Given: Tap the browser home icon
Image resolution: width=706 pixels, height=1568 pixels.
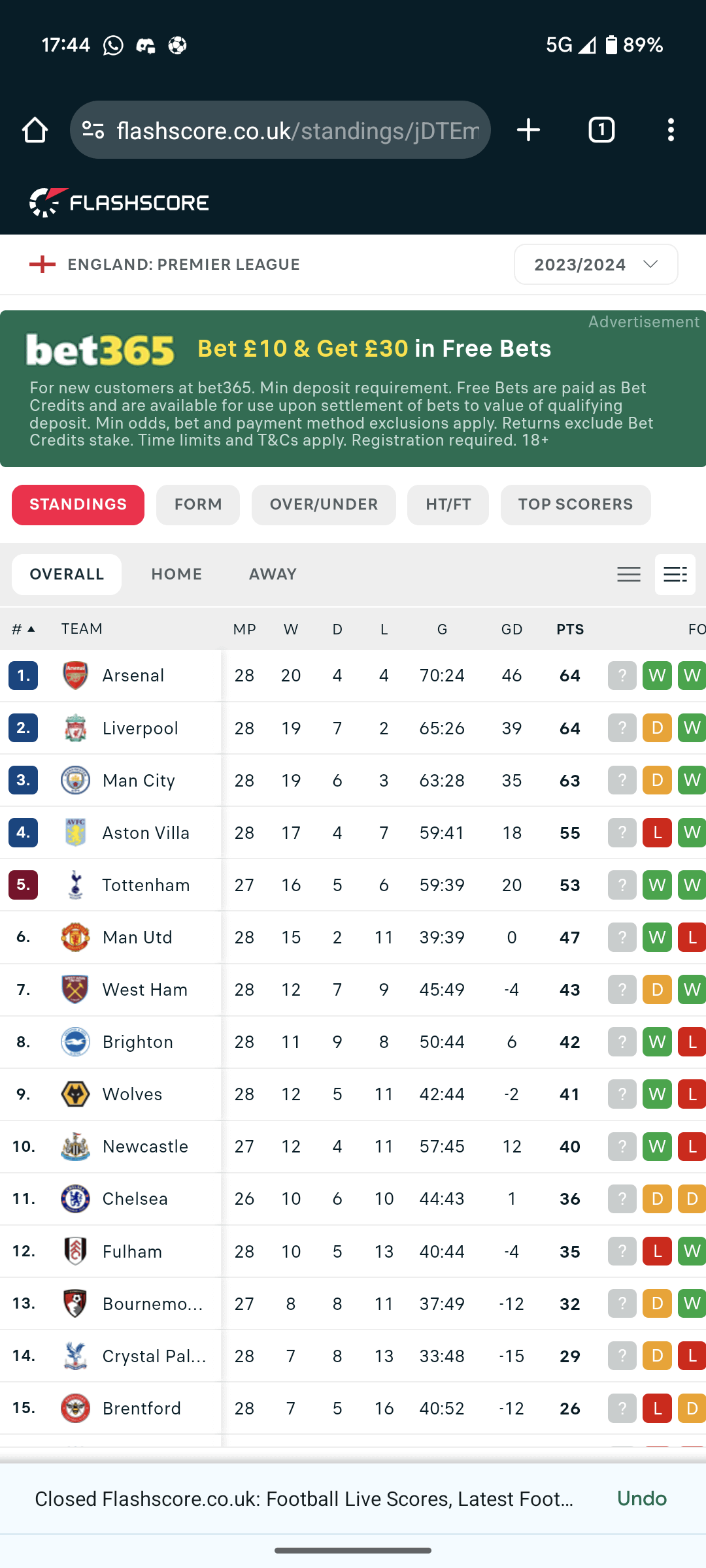Looking at the screenshot, I should pos(35,131).
